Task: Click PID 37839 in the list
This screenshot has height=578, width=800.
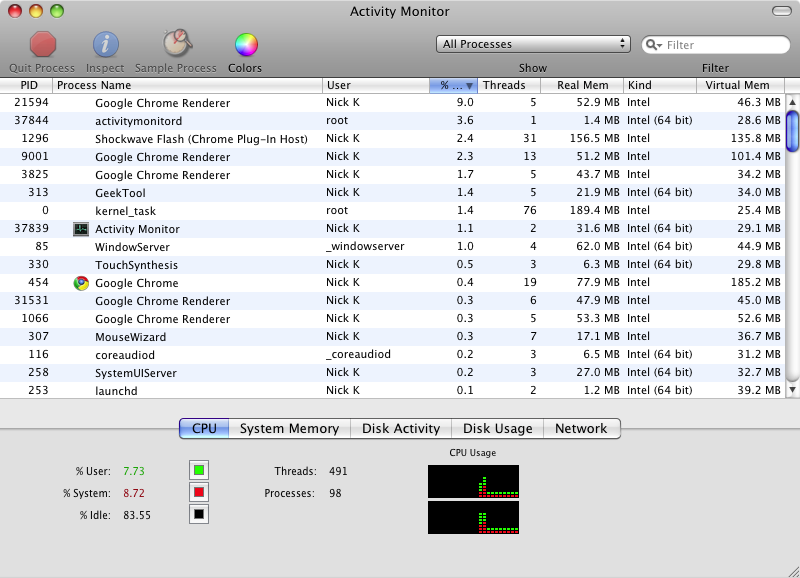Action: 31,229
